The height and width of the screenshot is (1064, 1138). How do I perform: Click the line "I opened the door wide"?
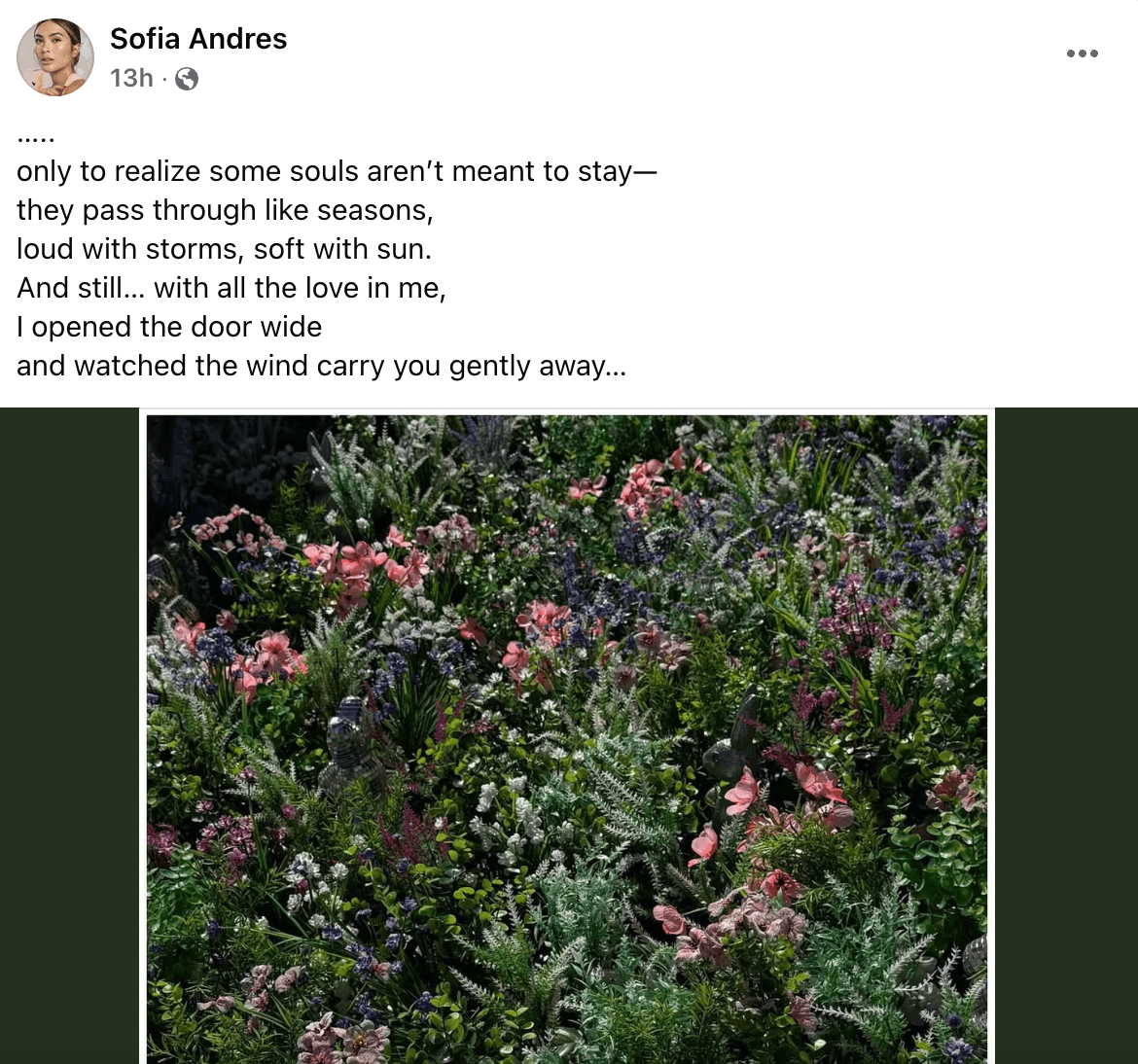click(169, 328)
